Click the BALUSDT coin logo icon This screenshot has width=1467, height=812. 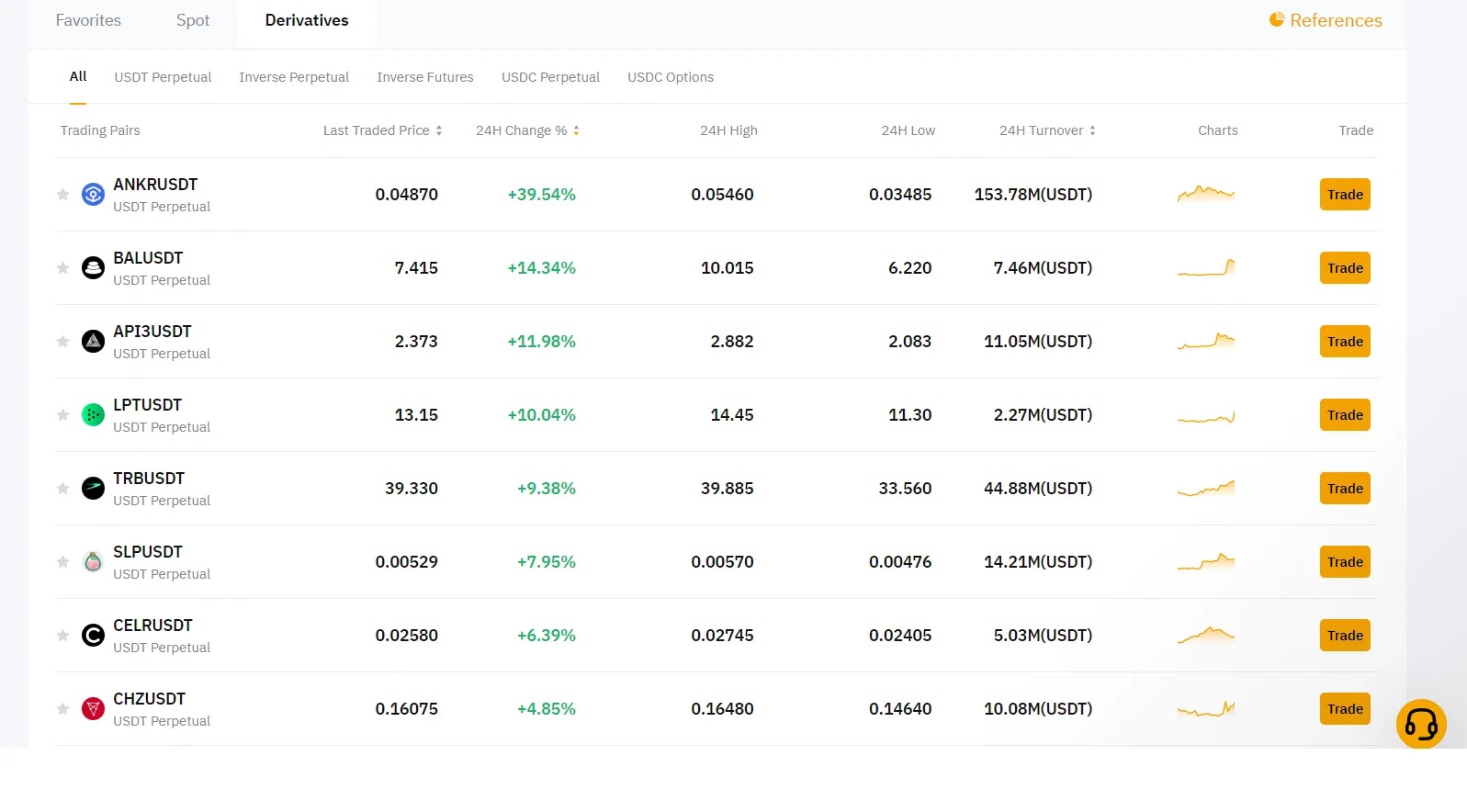93,268
